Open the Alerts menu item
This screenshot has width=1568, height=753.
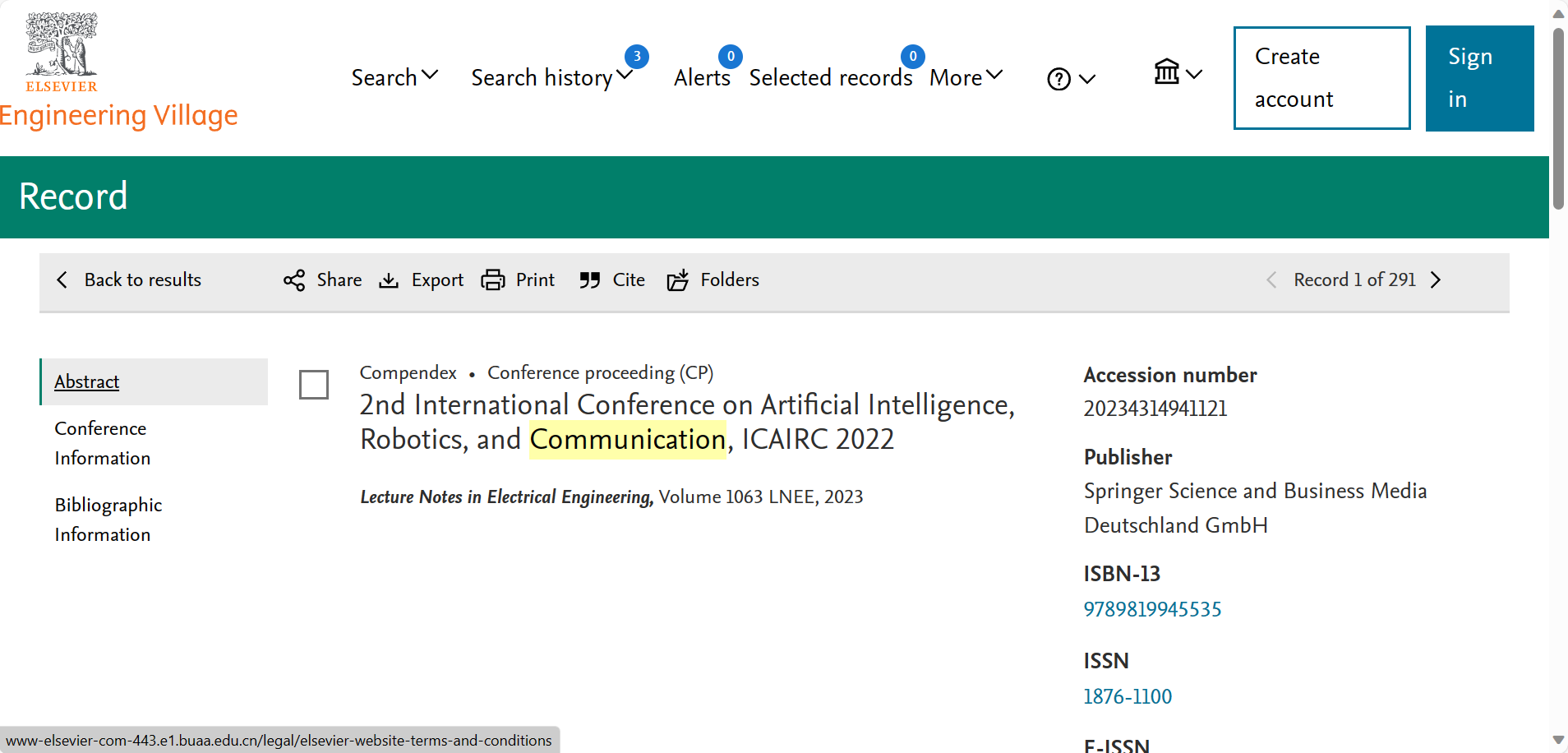tap(702, 77)
